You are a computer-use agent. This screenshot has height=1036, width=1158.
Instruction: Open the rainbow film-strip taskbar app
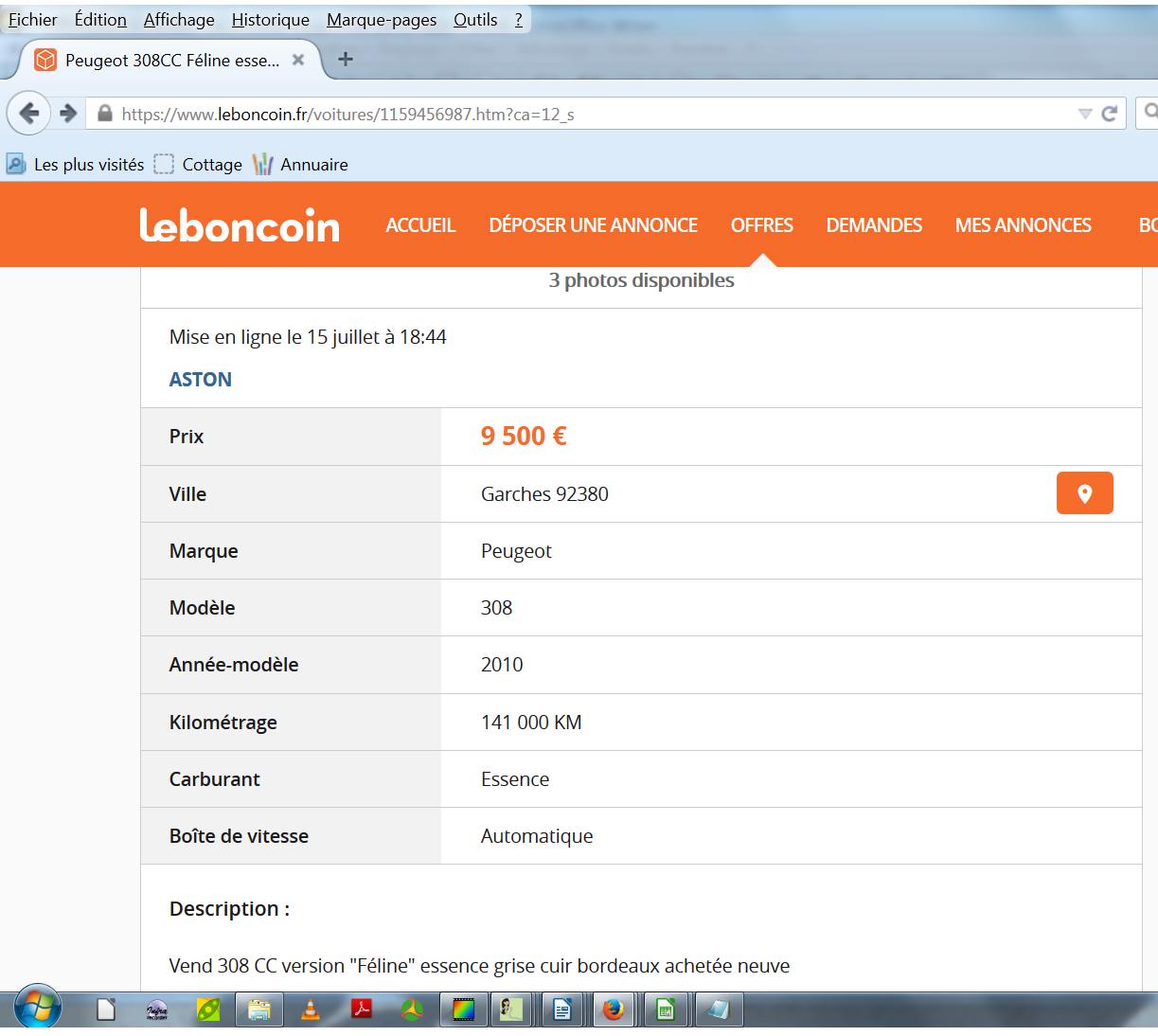[463, 1010]
